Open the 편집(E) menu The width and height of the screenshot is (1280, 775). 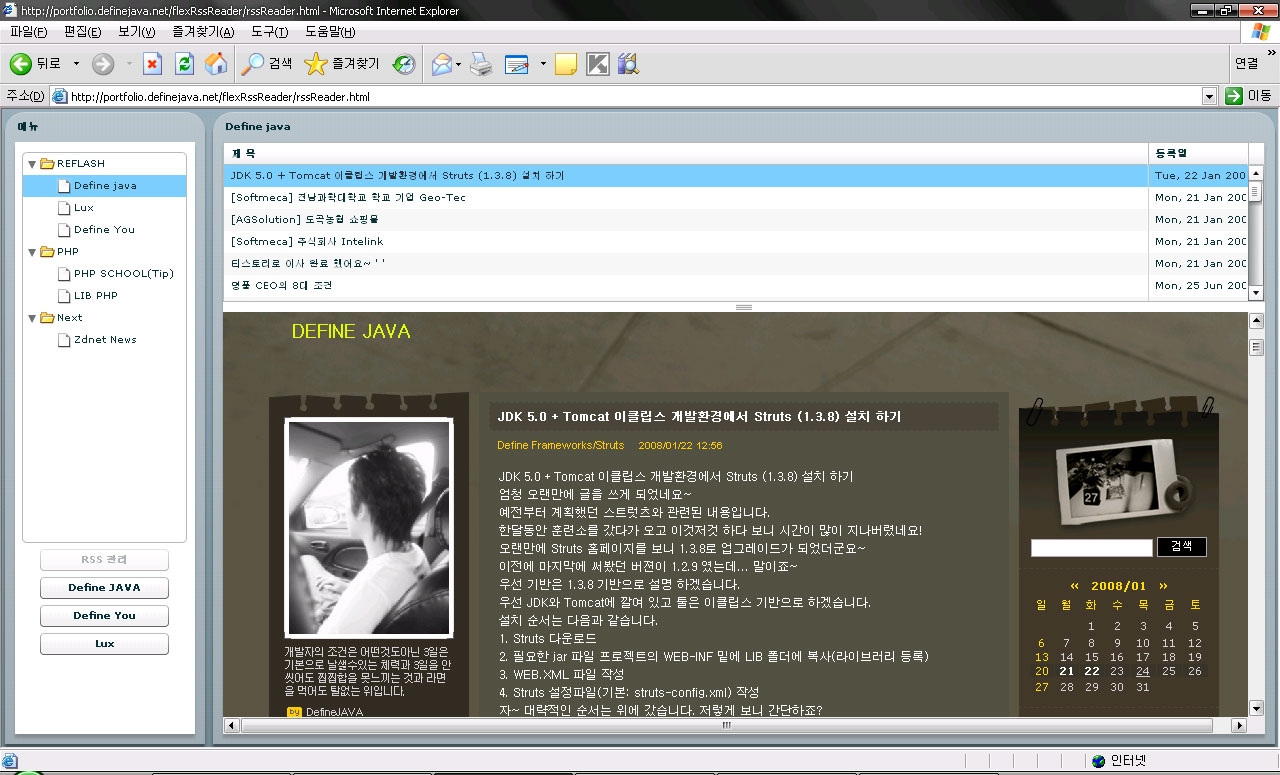click(82, 32)
